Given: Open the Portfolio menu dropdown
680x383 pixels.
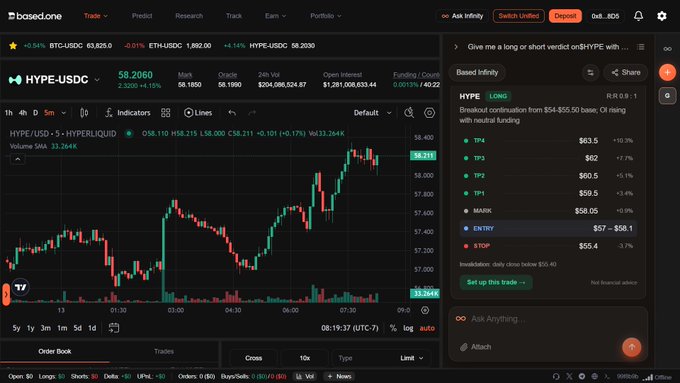Looking at the screenshot, I should click(326, 16).
